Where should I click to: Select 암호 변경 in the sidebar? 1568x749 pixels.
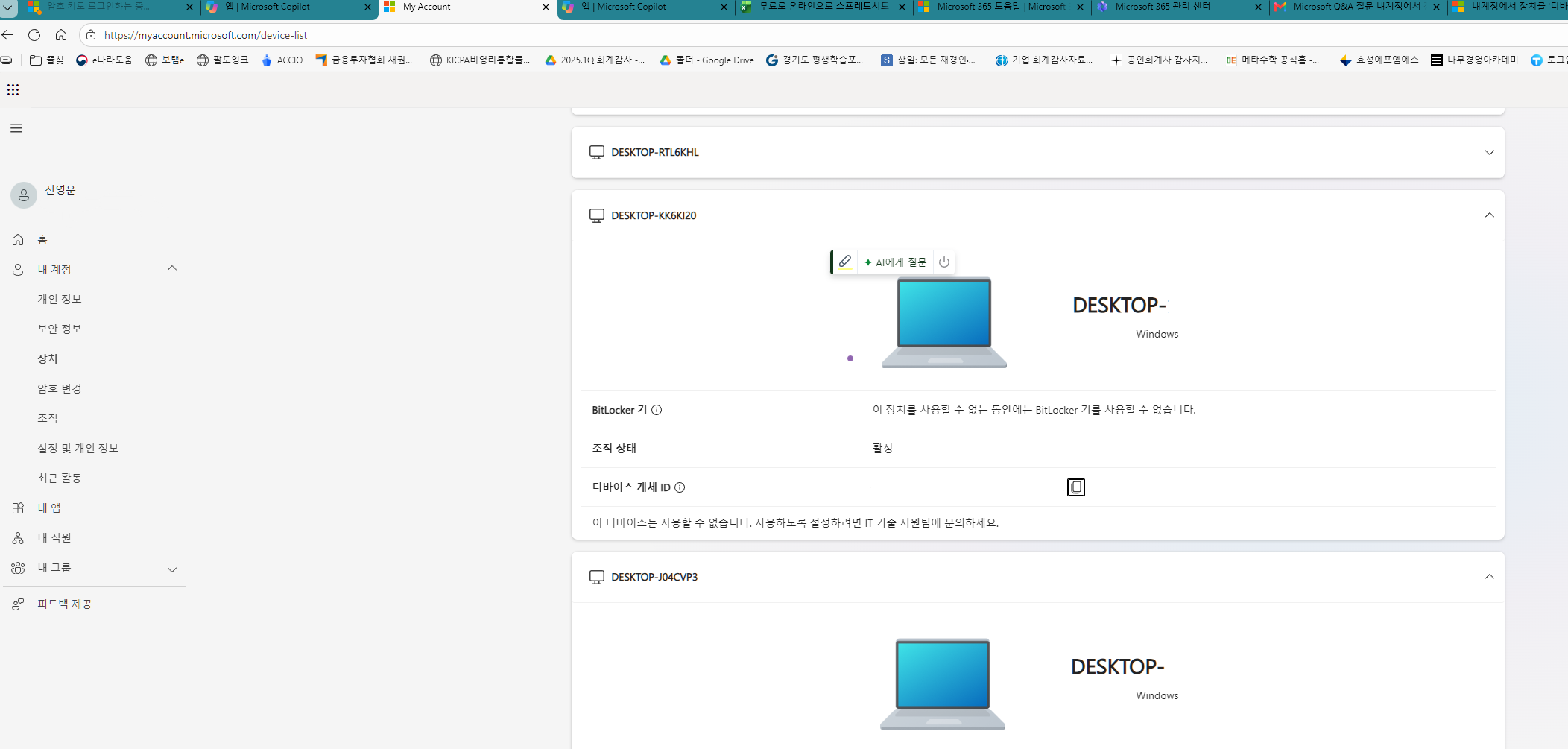point(60,388)
